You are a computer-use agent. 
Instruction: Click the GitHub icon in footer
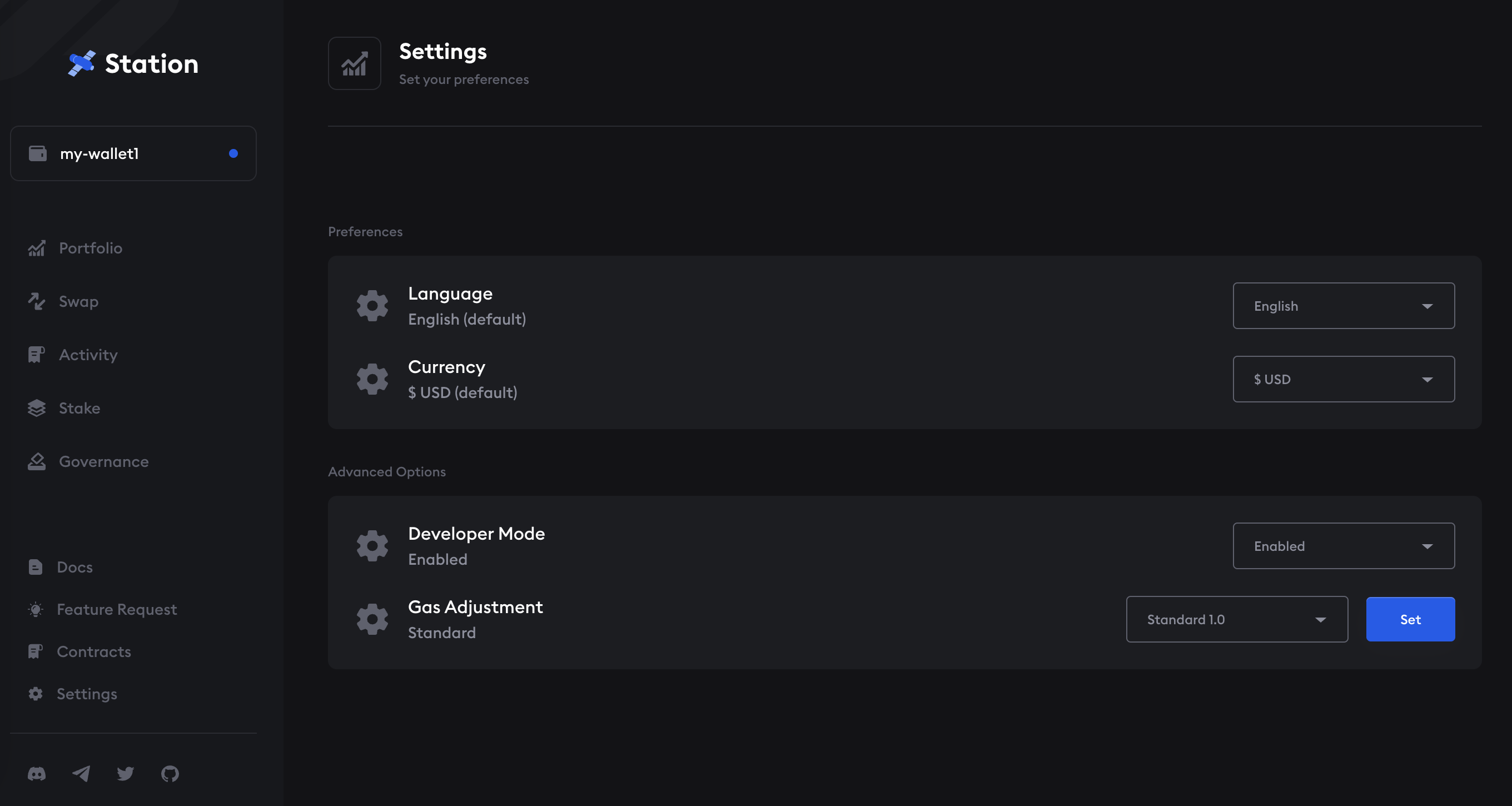coord(168,772)
